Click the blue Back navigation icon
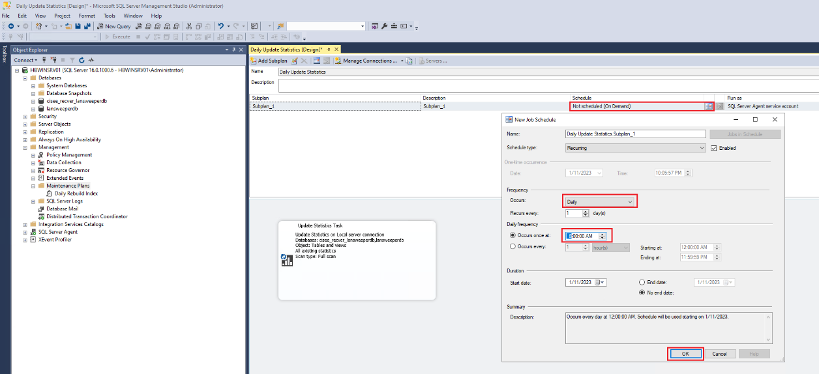The height and width of the screenshot is (374, 820). [x=11, y=26]
